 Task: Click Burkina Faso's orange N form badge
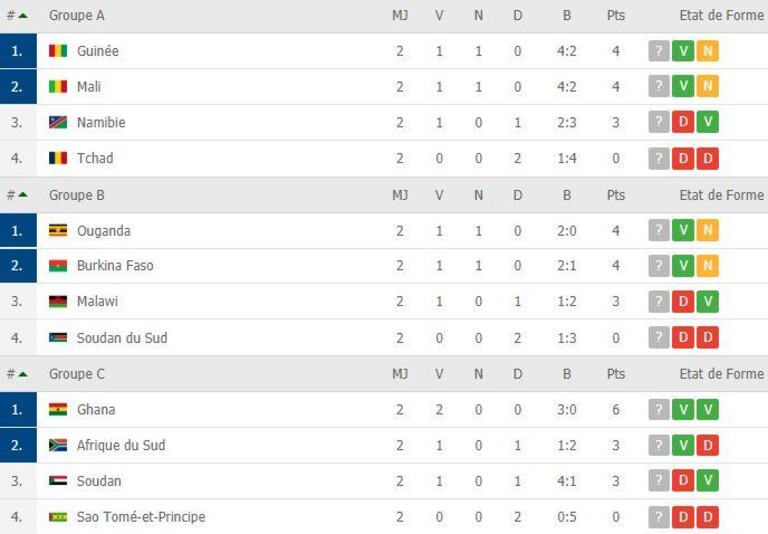tap(708, 266)
